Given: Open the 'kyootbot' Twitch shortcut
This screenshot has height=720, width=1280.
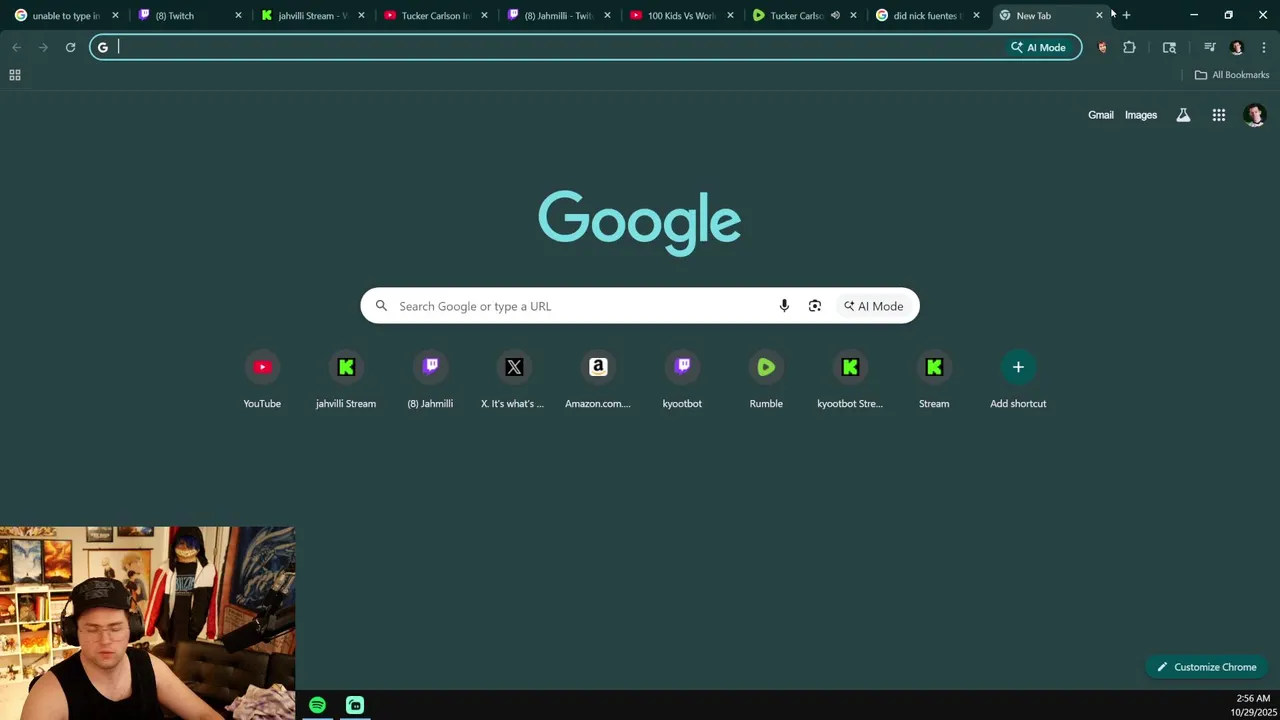Looking at the screenshot, I should coord(682,380).
